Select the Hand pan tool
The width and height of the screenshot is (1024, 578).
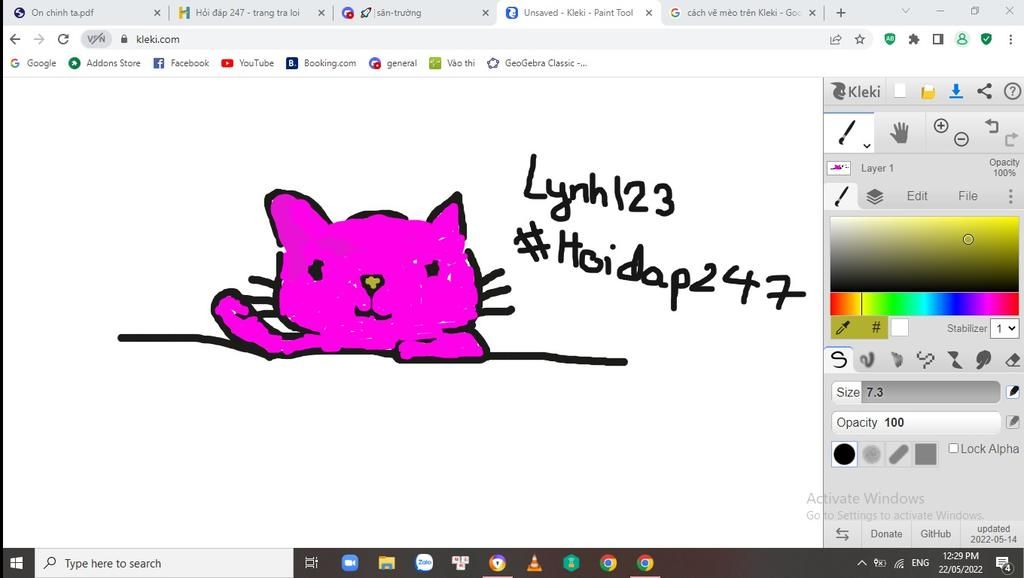[x=899, y=133]
